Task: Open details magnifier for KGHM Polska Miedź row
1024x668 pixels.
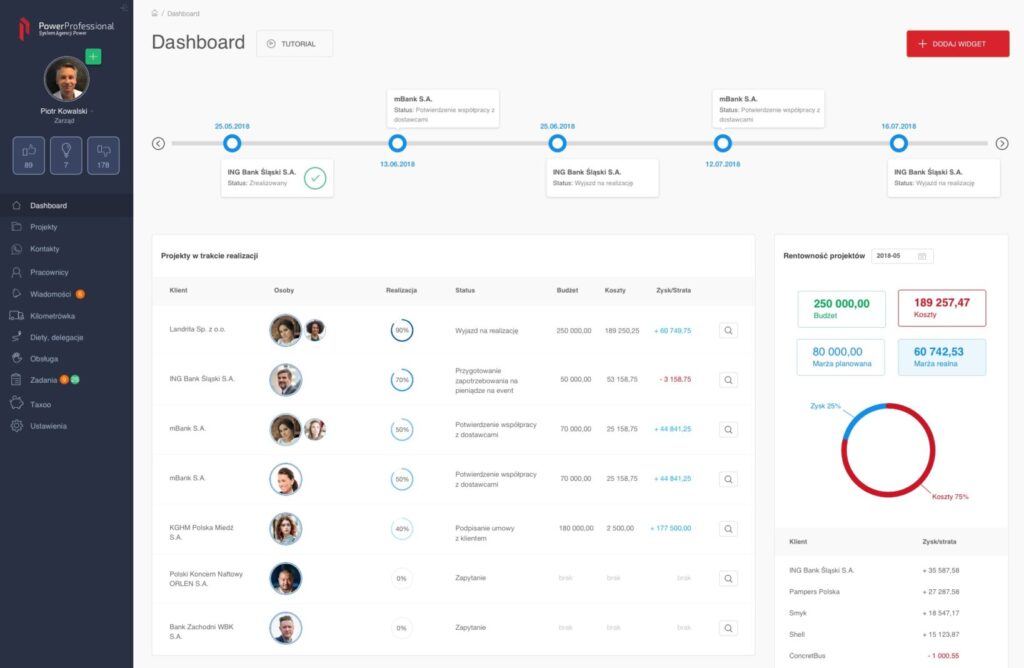Action: [728, 529]
